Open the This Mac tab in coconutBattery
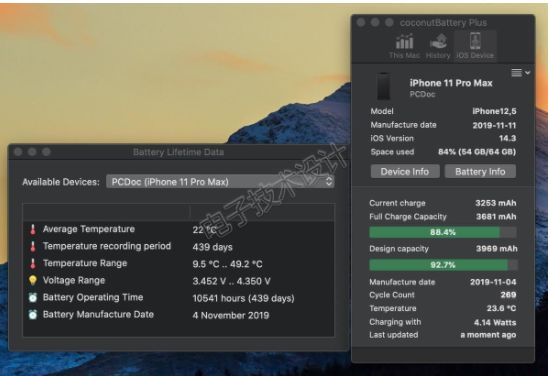The width and height of the screenshot is (550, 376). pyautogui.click(x=404, y=46)
